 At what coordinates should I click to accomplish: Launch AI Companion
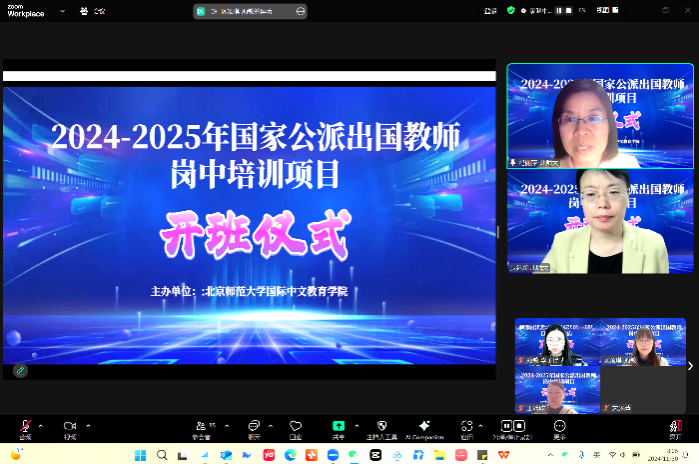[424, 426]
